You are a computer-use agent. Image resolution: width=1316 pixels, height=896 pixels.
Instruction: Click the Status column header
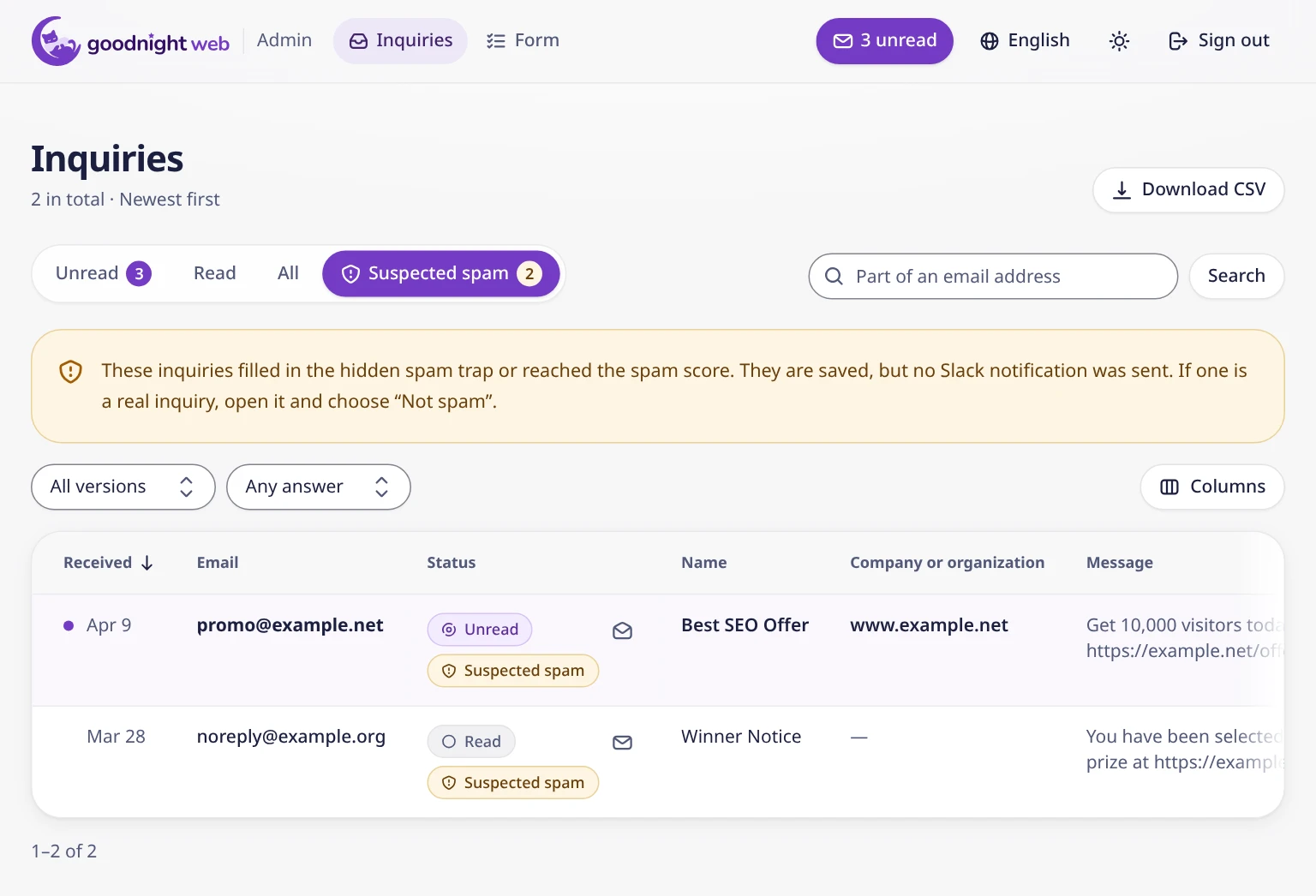click(x=452, y=563)
